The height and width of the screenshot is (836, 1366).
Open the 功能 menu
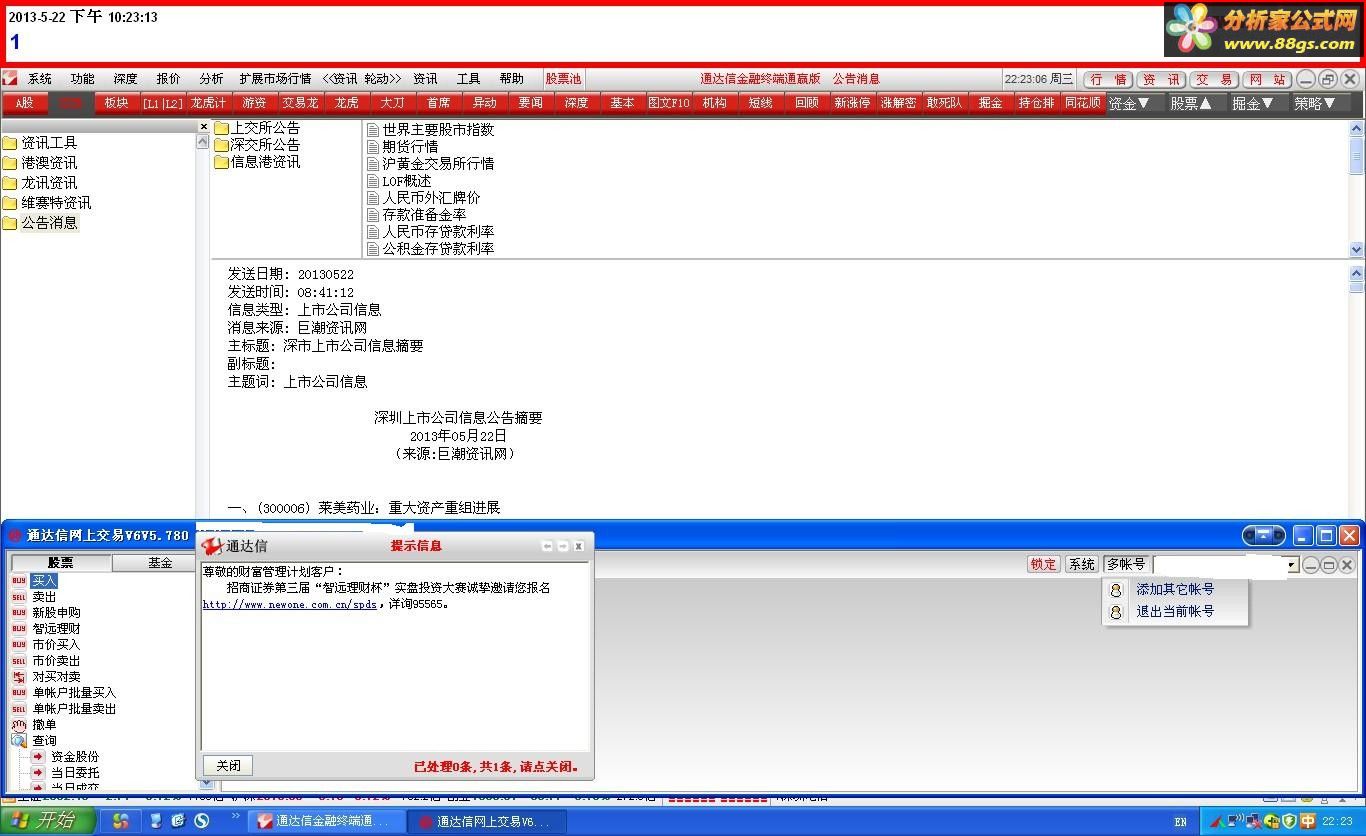coord(82,79)
